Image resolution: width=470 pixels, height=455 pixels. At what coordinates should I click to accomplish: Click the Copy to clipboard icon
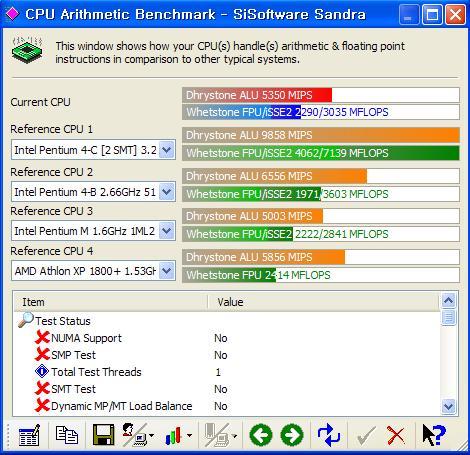(67, 435)
